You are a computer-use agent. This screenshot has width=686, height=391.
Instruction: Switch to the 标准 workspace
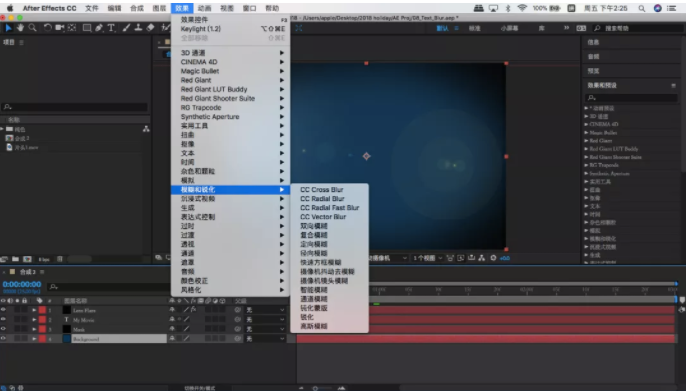(474, 28)
